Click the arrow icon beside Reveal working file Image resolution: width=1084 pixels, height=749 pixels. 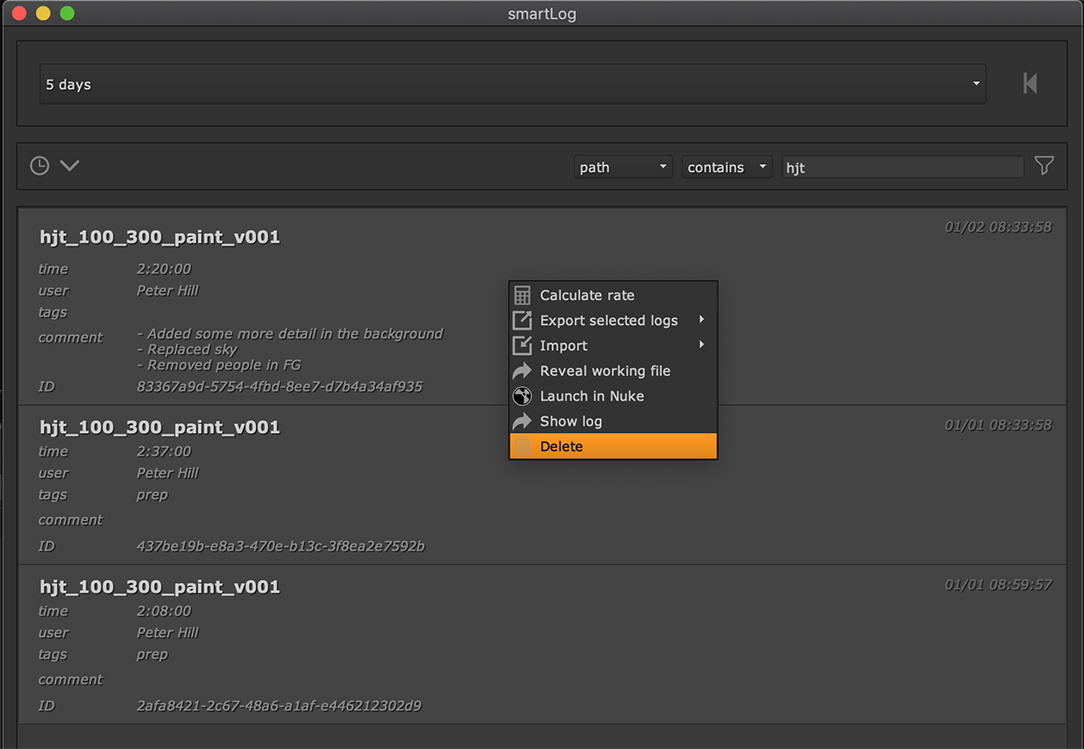[x=522, y=371]
